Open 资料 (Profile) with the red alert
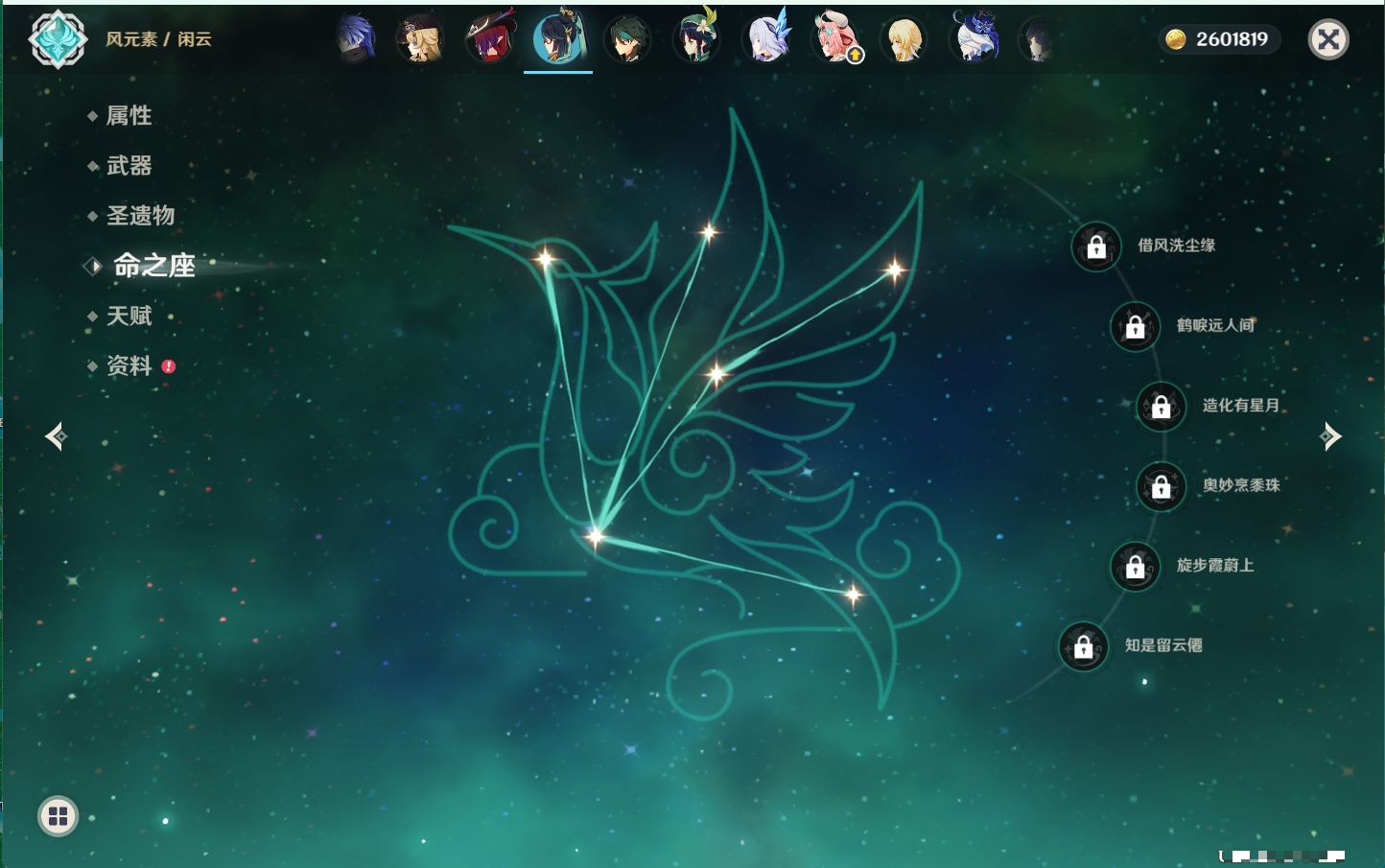 point(129,365)
